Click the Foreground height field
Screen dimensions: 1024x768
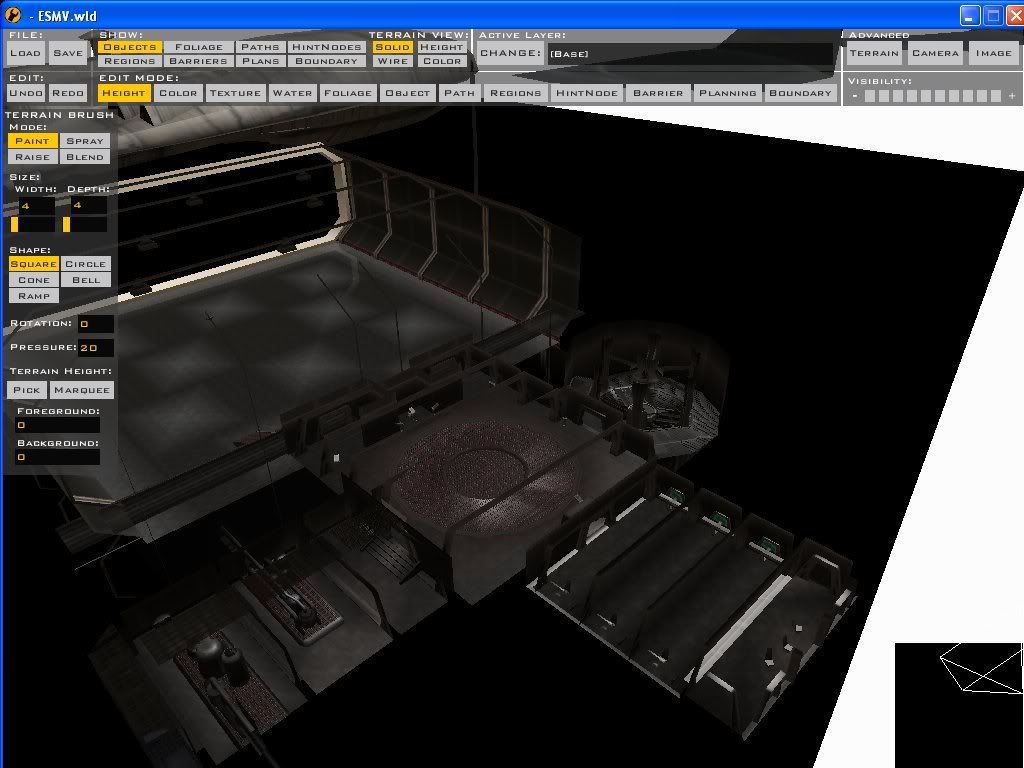57,425
